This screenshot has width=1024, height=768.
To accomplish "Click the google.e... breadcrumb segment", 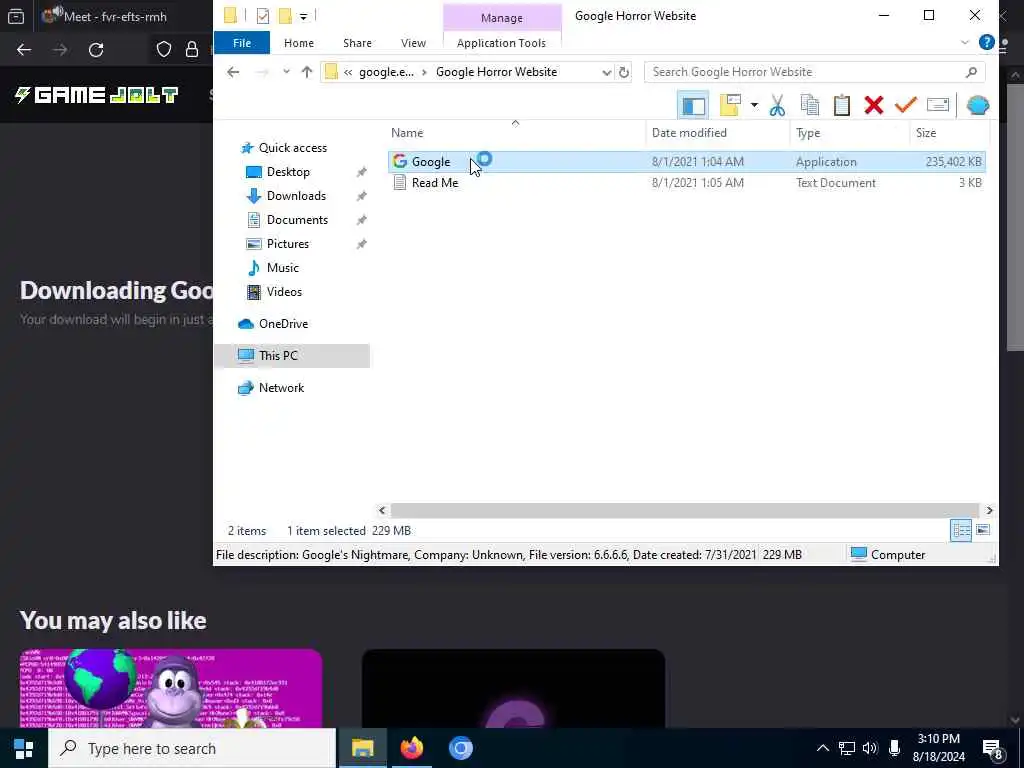I will coord(386,72).
